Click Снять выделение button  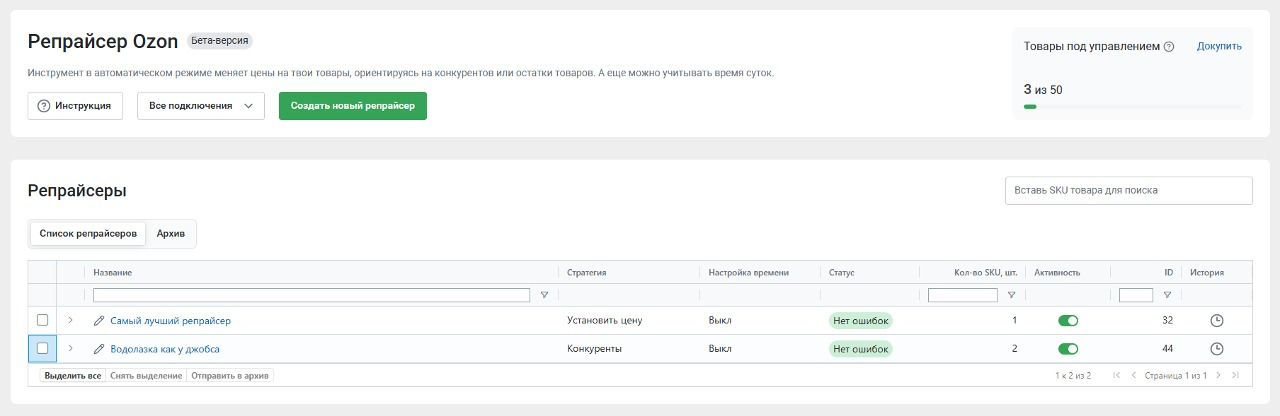[x=146, y=376]
